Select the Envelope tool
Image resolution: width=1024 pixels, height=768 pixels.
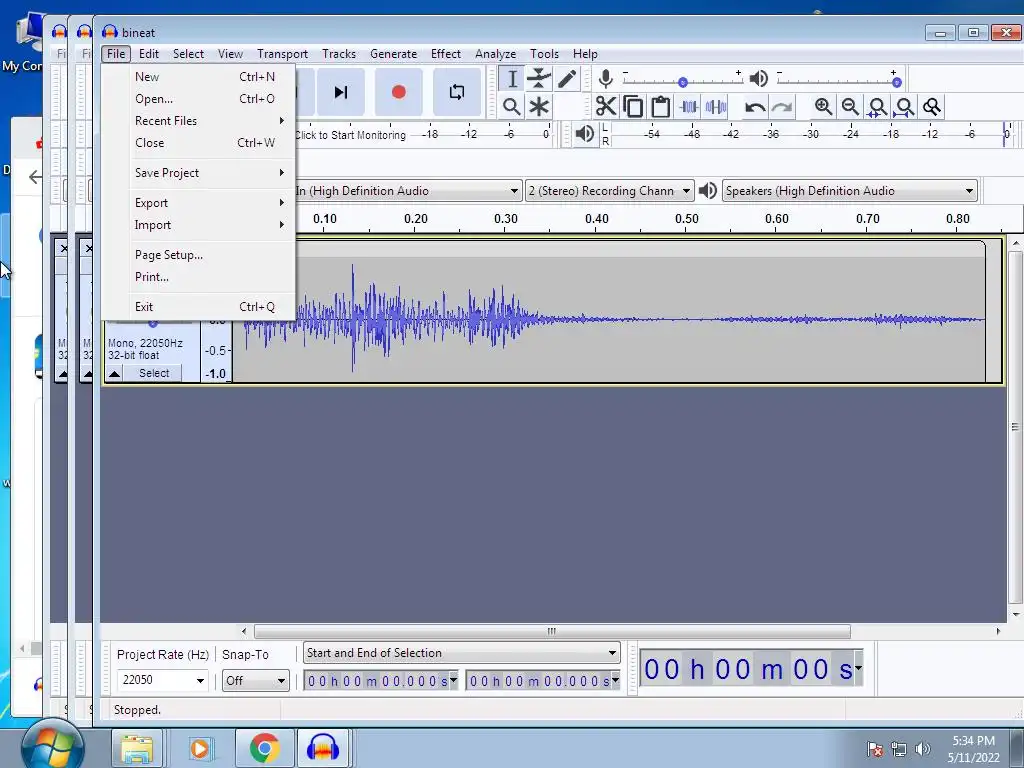[x=539, y=79]
